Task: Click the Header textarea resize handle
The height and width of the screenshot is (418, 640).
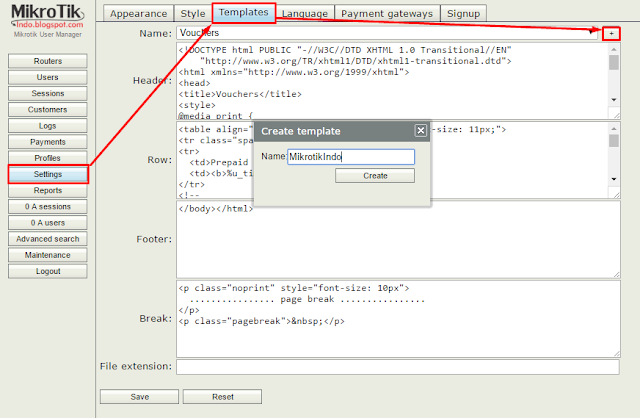Action: coord(616,115)
